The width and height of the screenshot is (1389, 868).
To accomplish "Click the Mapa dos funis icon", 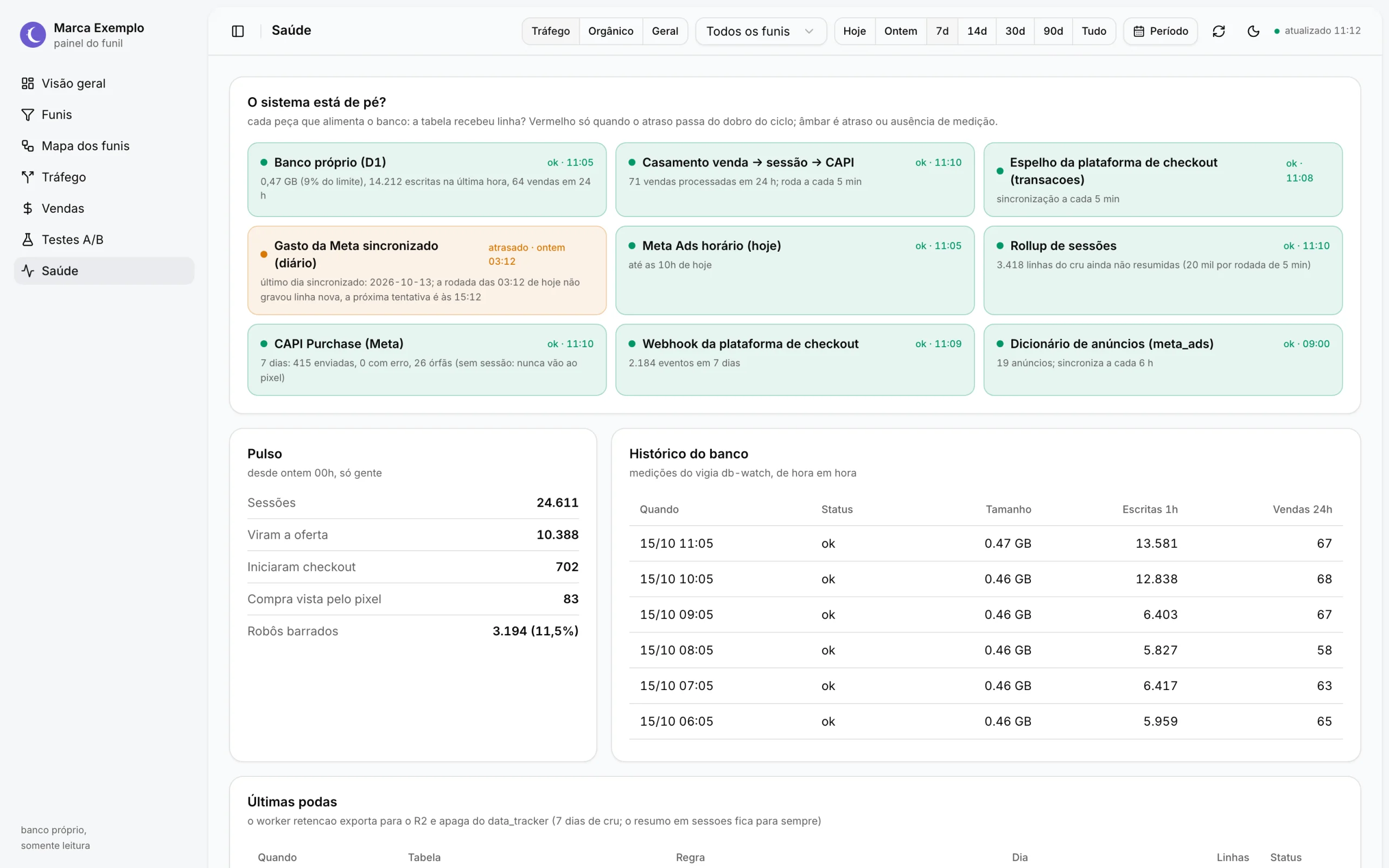I will 28,146.
